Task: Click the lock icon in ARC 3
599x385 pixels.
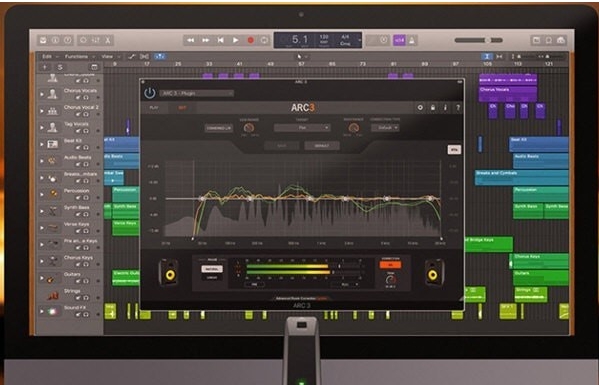Action: point(433,108)
